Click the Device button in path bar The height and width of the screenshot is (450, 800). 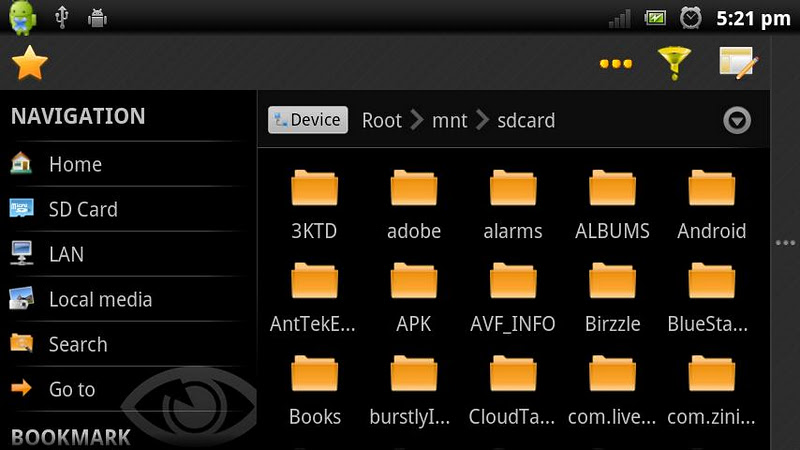(x=308, y=120)
